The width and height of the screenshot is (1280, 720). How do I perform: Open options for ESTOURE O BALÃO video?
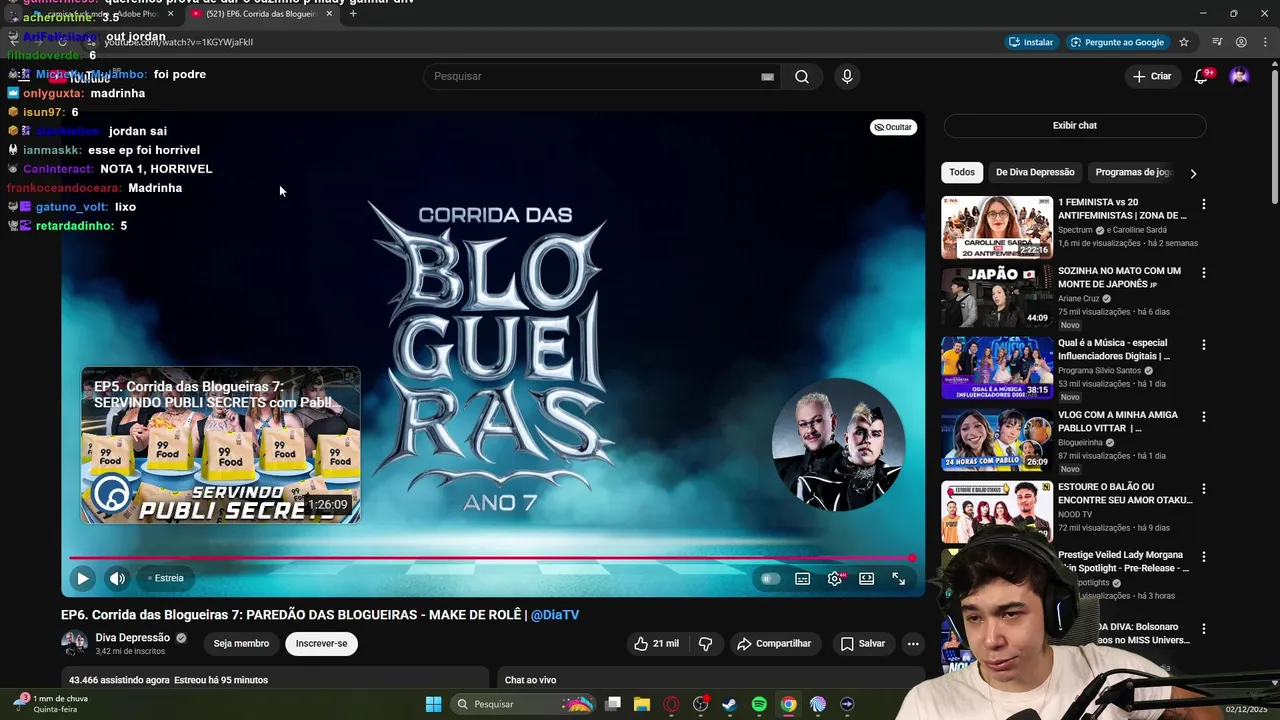[1203, 489]
